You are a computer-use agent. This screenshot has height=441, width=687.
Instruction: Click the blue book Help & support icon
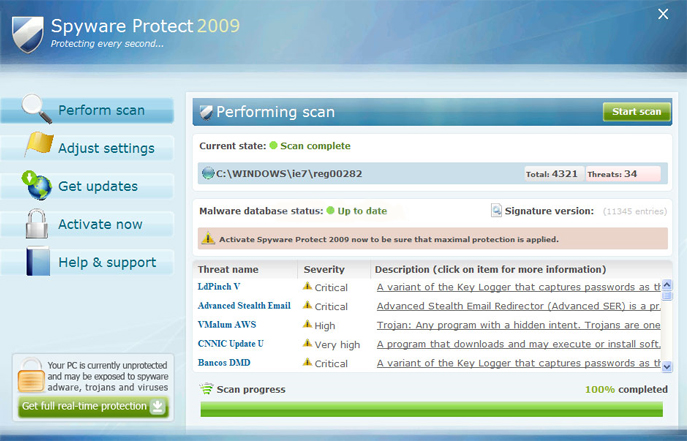(38, 261)
